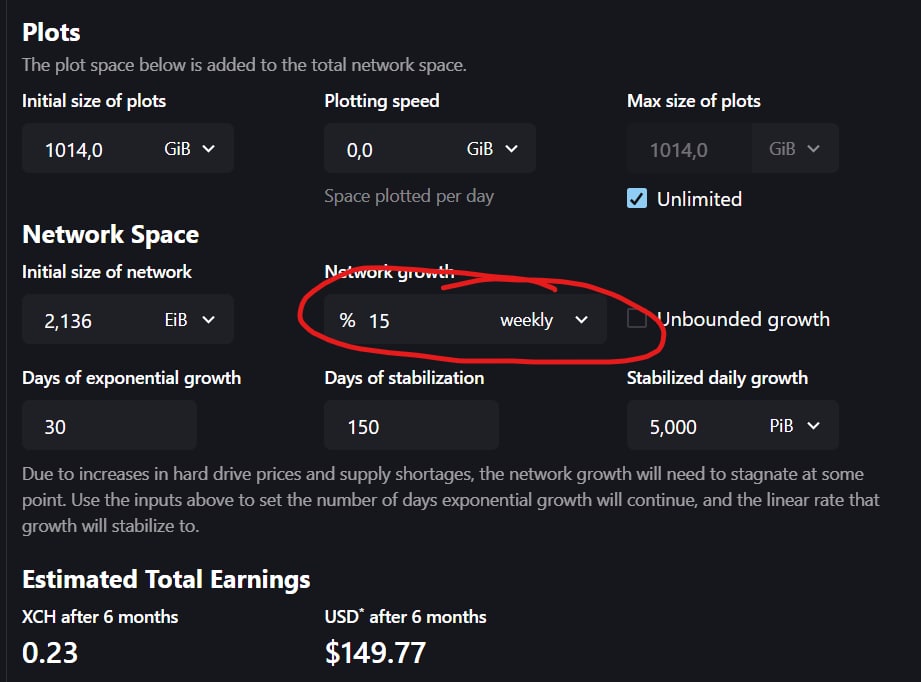Uncheck the Unlimited checkbox

[x=637, y=199]
